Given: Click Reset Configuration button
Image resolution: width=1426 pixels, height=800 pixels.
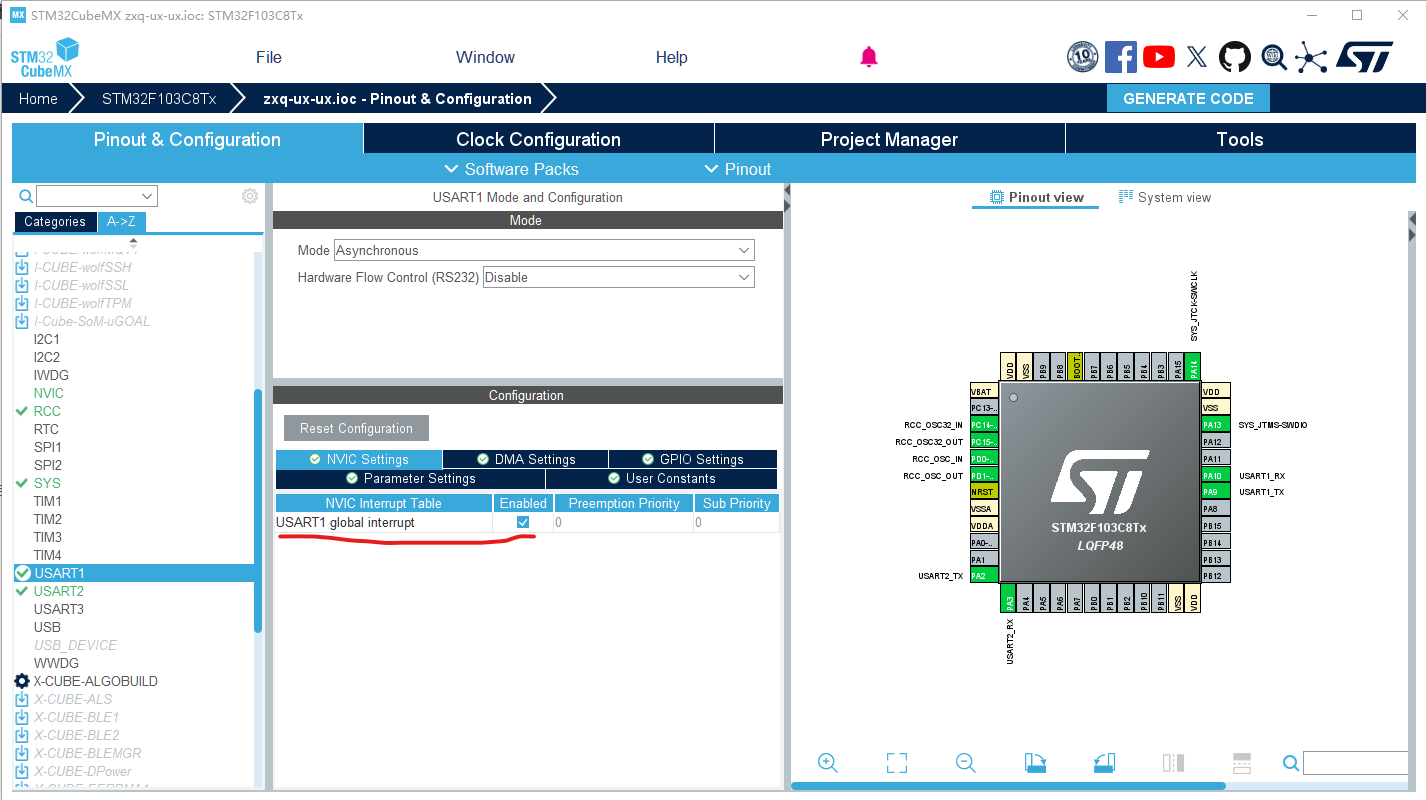Looking at the screenshot, I should coord(356,428).
